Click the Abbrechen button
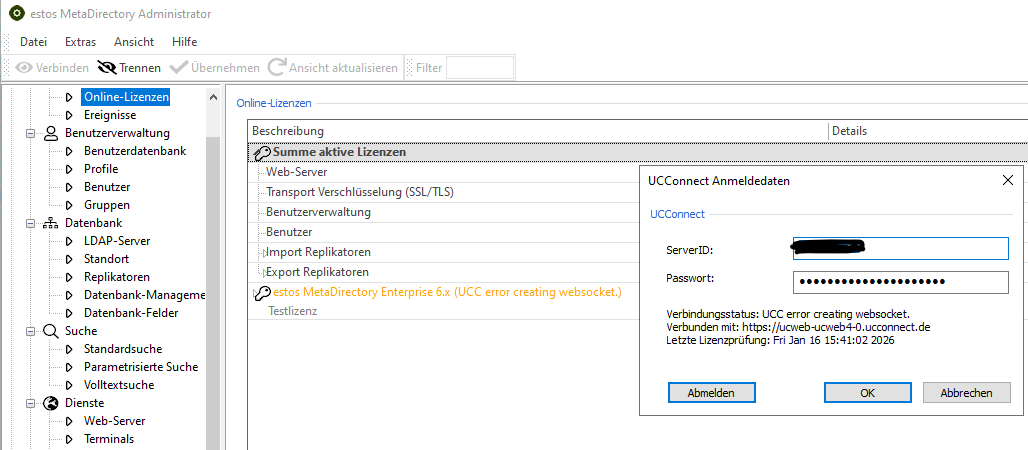The width and height of the screenshot is (1028, 450). click(966, 393)
